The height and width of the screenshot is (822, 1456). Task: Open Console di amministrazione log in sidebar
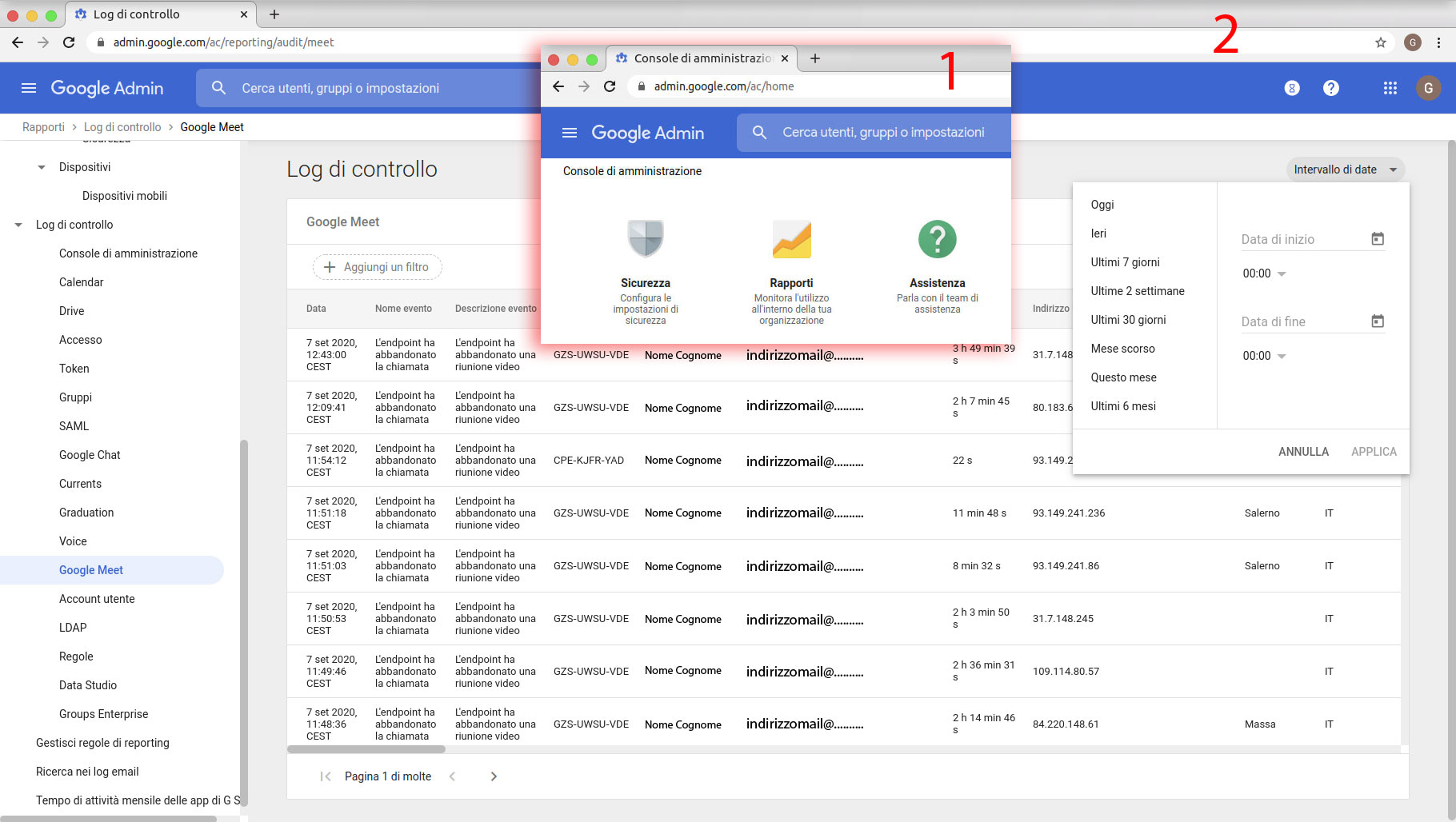(128, 253)
